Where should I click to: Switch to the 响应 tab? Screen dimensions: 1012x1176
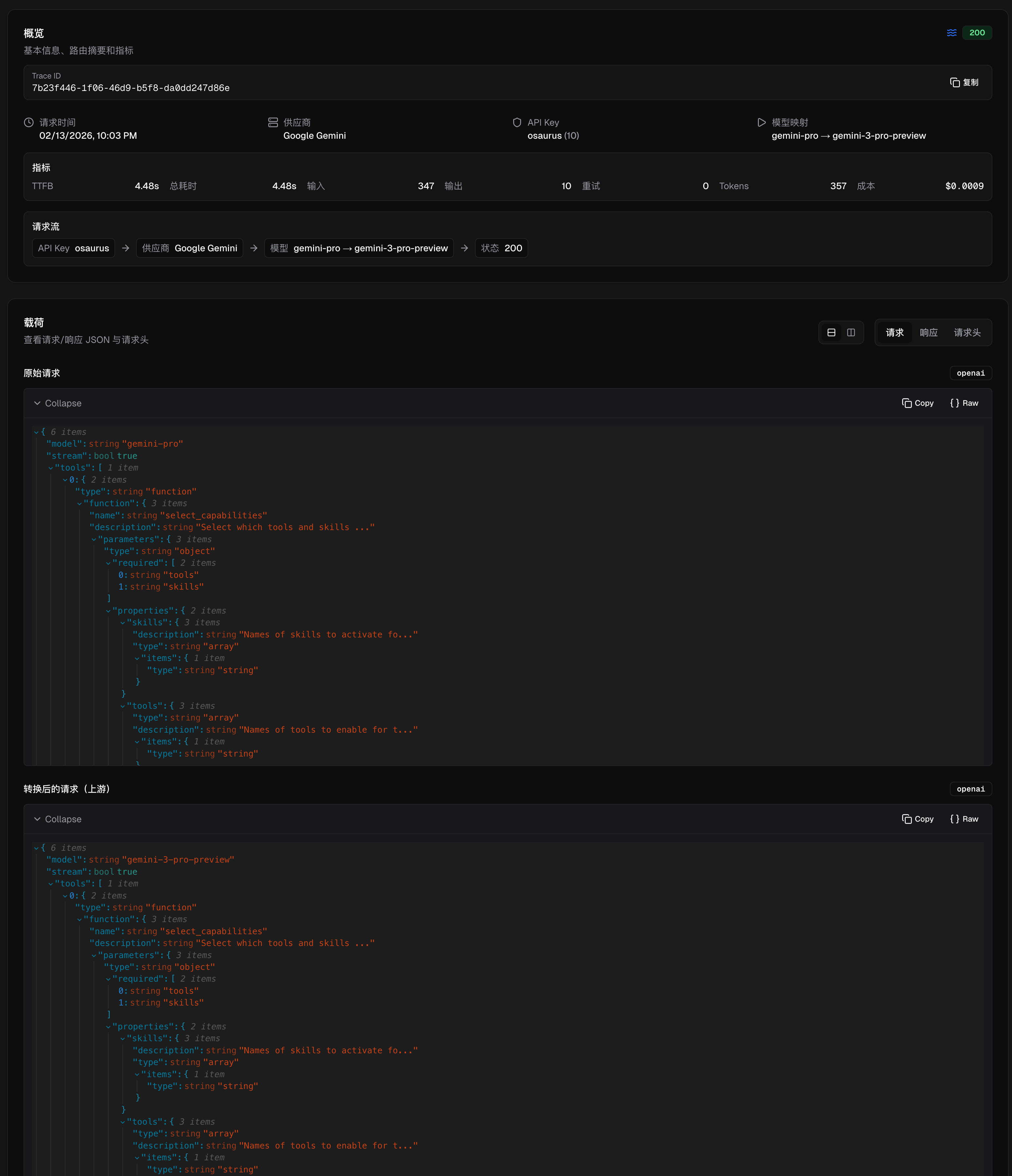click(929, 332)
